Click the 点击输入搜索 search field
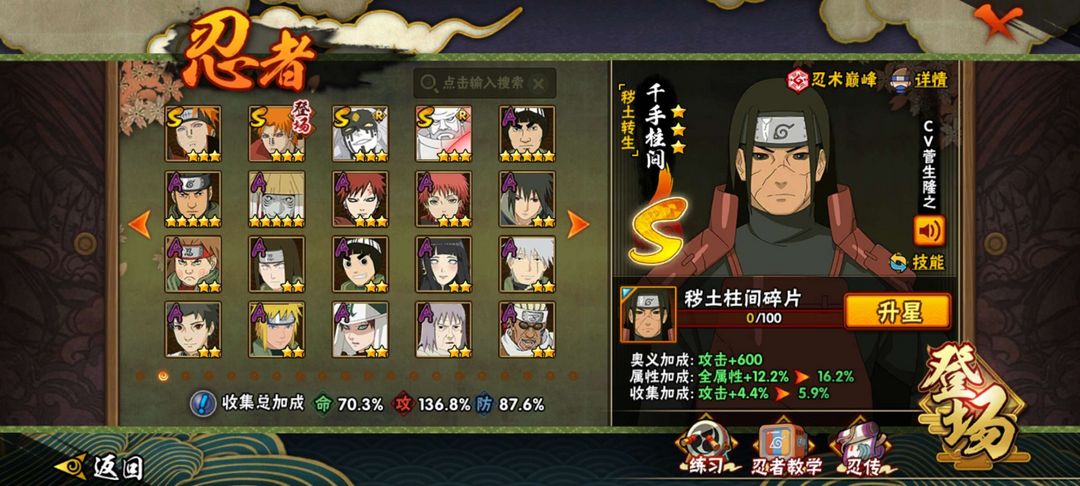This screenshot has width=1080, height=486. point(485,83)
